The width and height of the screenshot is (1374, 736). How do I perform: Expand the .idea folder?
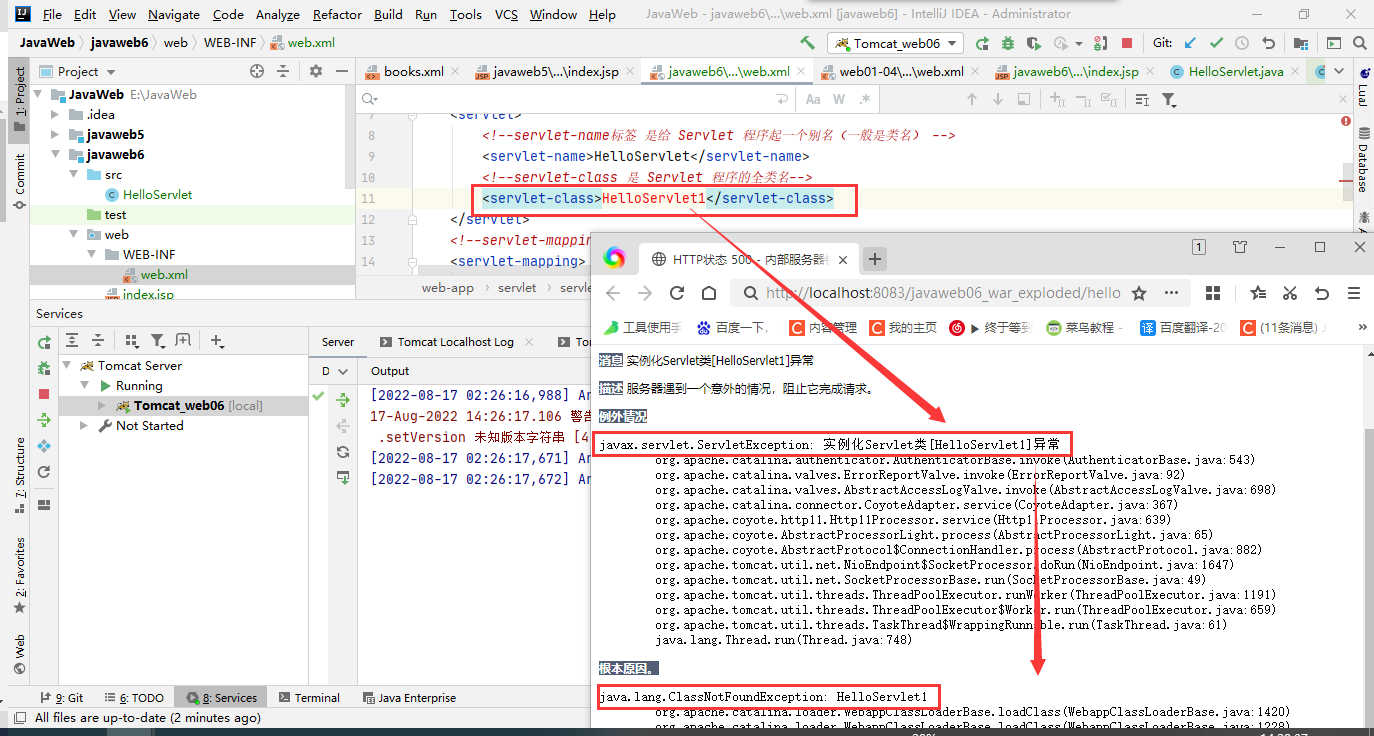55,115
